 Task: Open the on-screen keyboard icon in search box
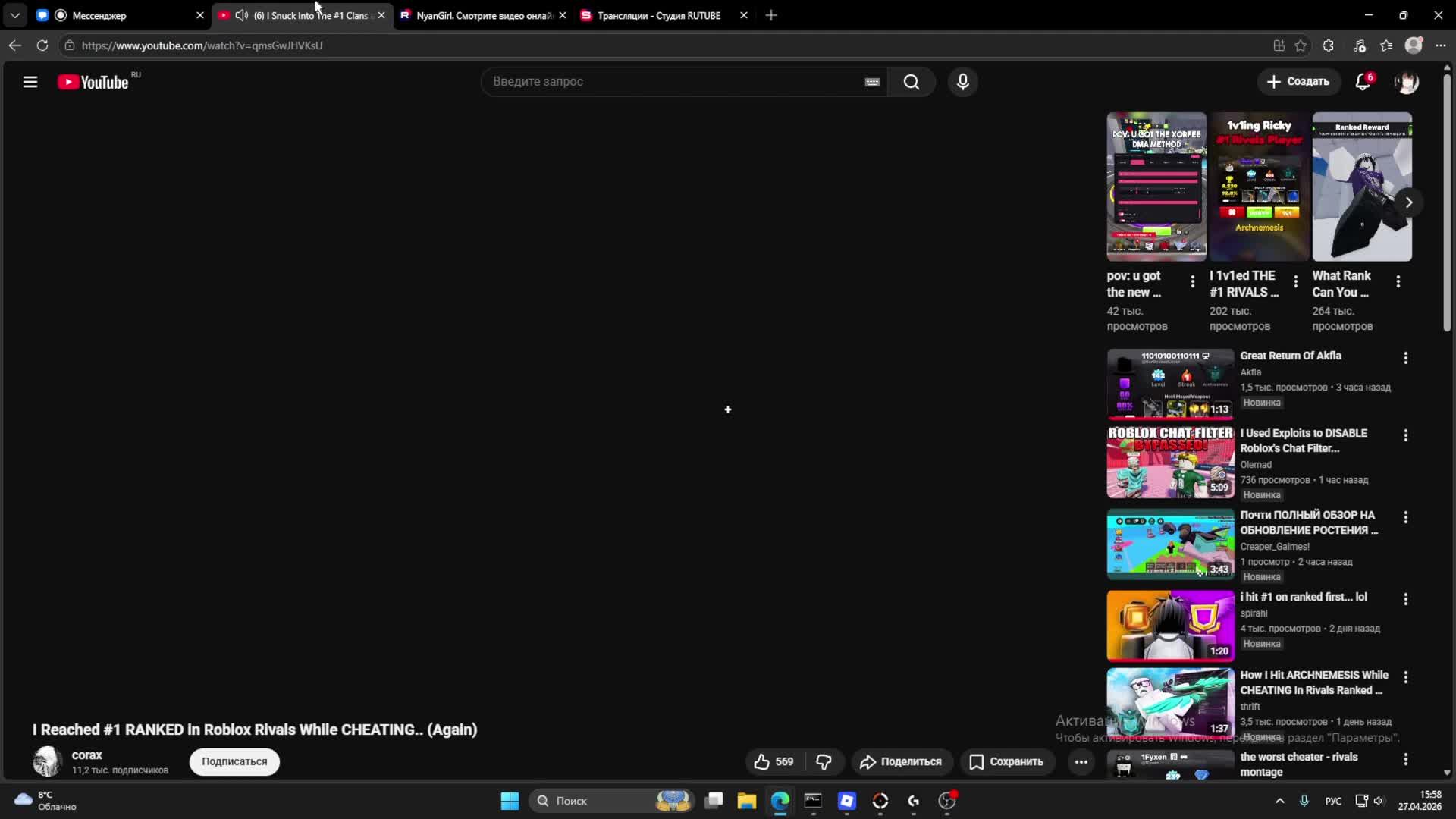pos(872,82)
